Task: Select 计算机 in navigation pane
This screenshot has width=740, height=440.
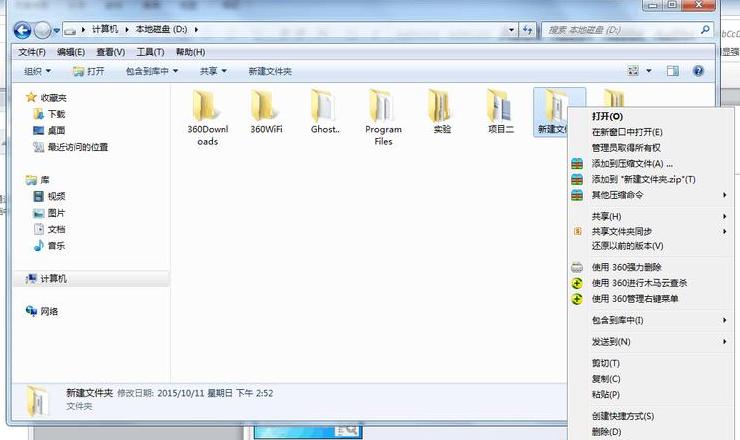Action: pyautogui.click(x=46, y=279)
